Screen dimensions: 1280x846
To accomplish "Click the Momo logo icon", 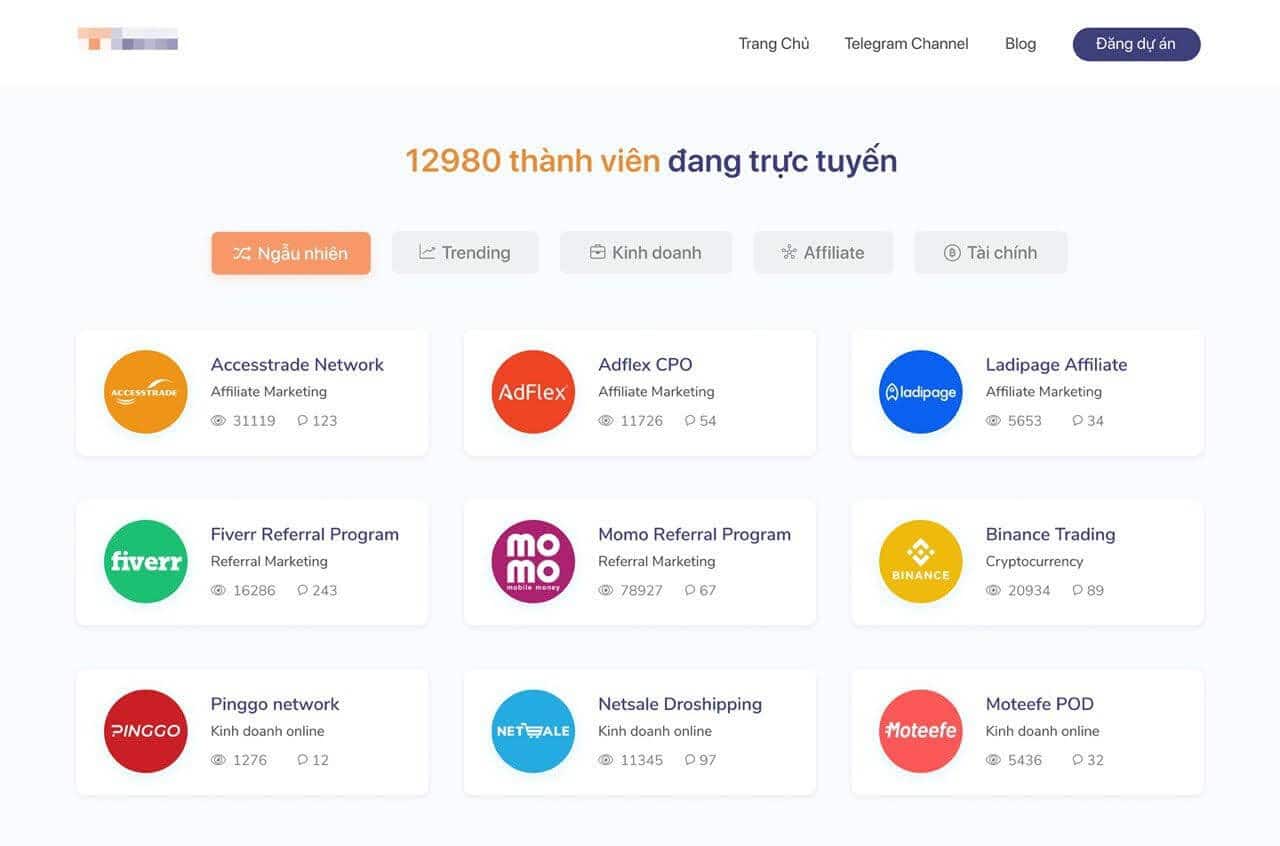I will pyautogui.click(x=533, y=562).
